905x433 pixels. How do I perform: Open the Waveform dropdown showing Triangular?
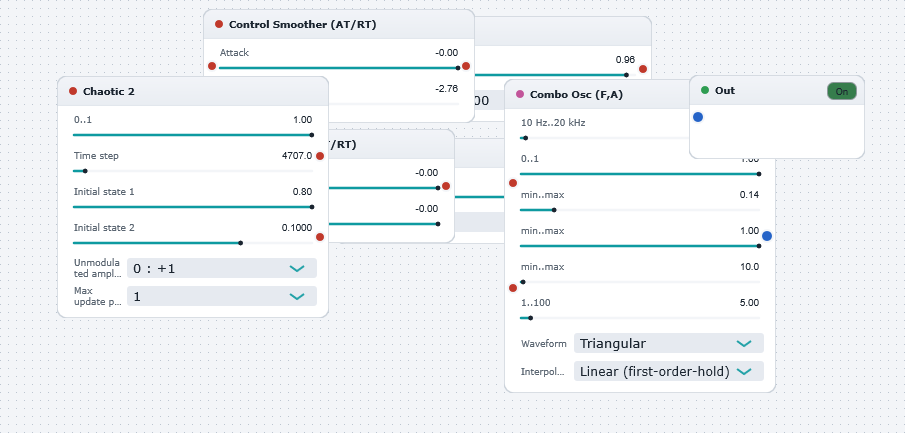668,344
